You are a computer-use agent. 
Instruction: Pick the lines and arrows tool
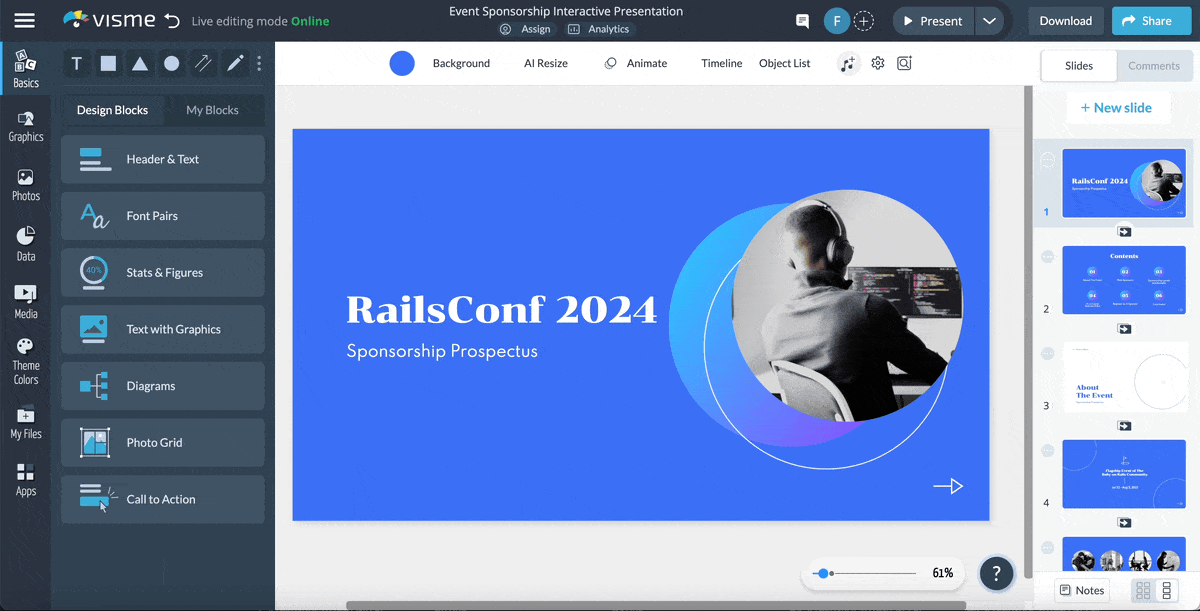pyautogui.click(x=204, y=64)
